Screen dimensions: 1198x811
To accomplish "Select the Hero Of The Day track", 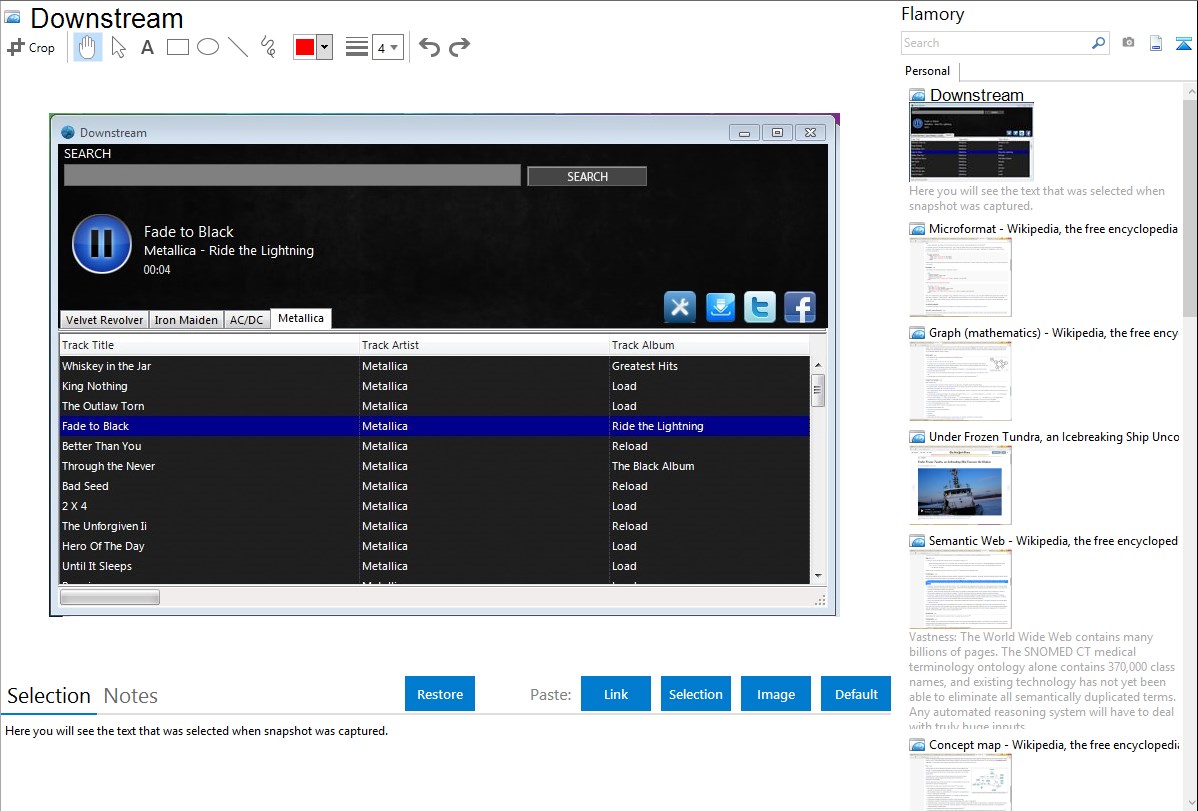I will pyautogui.click(x=434, y=546).
